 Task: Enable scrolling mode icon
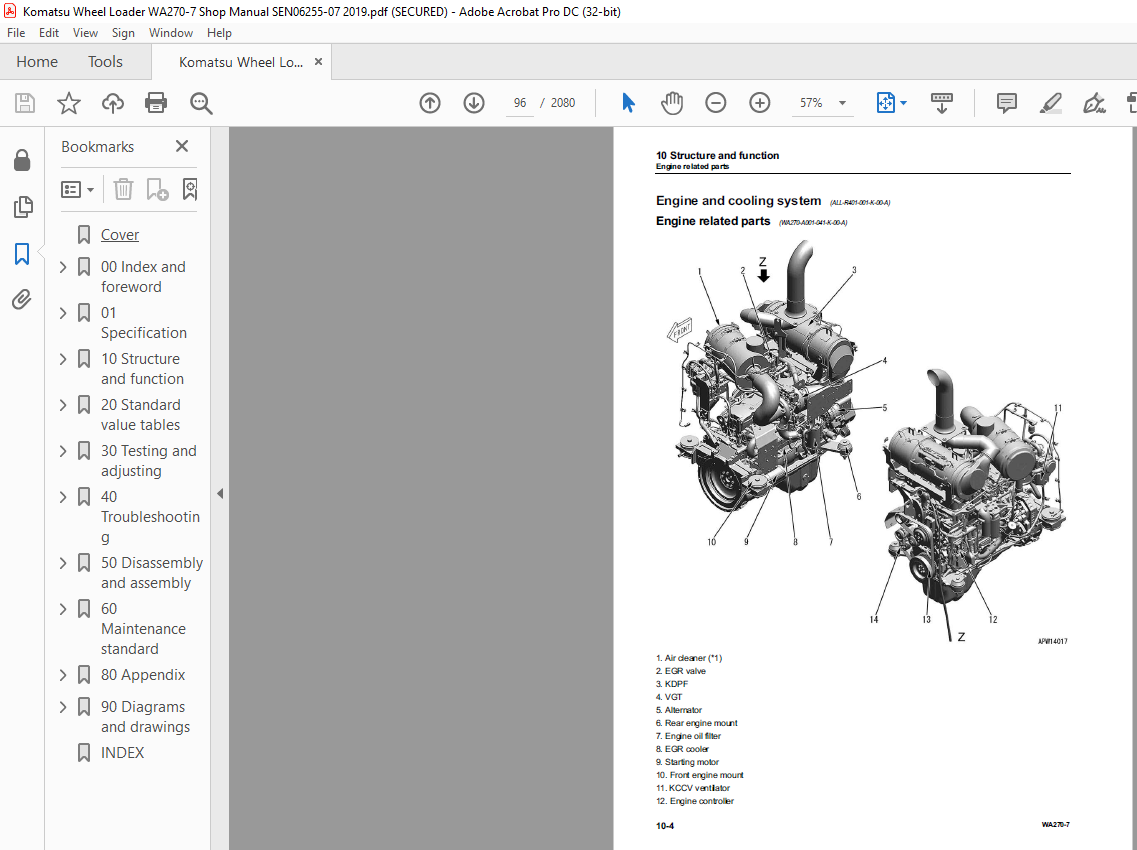(x=941, y=103)
